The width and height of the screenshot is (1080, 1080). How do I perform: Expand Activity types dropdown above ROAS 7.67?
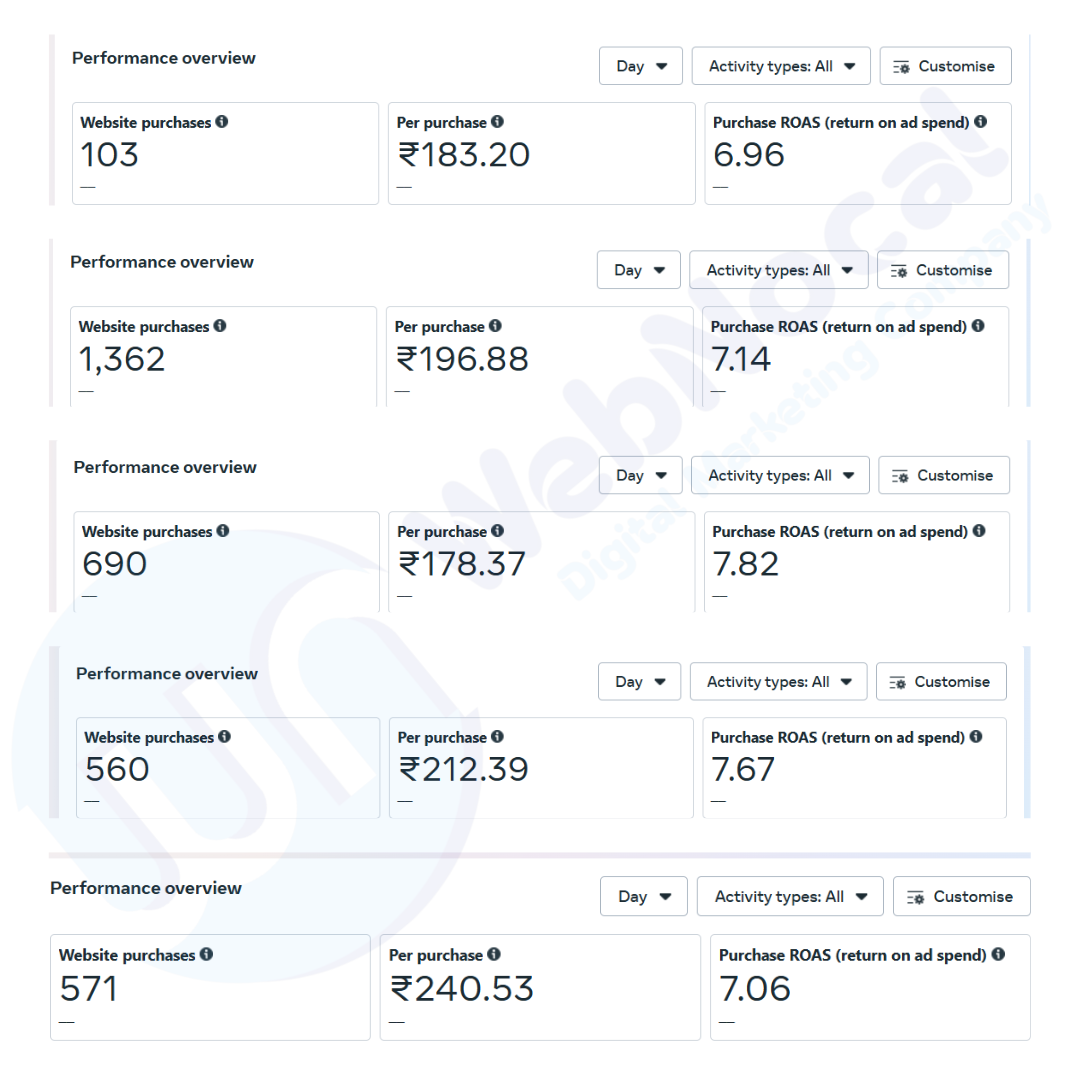[x=778, y=681]
